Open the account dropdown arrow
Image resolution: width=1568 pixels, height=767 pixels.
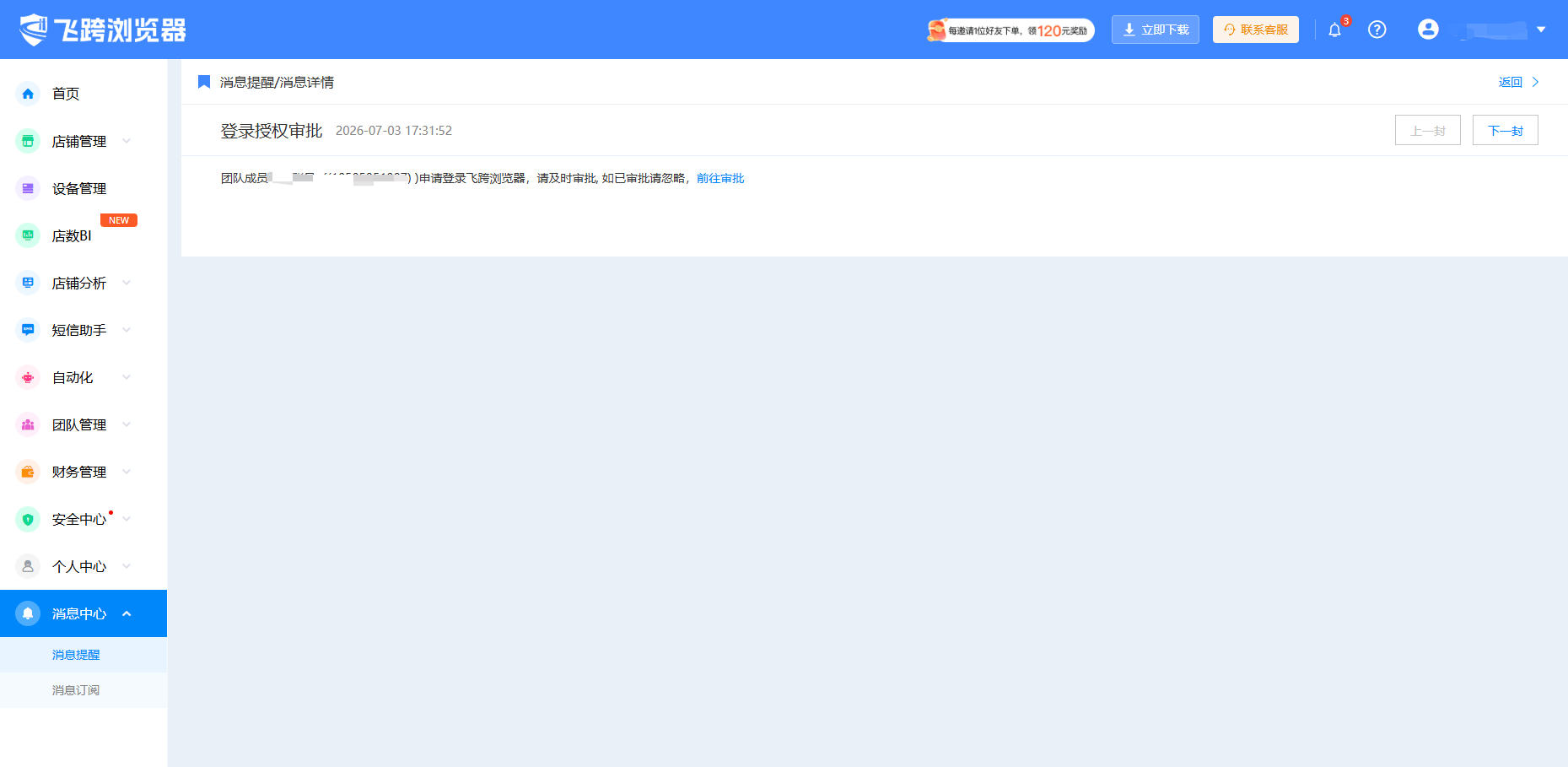pyautogui.click(x=1541, y=30)
